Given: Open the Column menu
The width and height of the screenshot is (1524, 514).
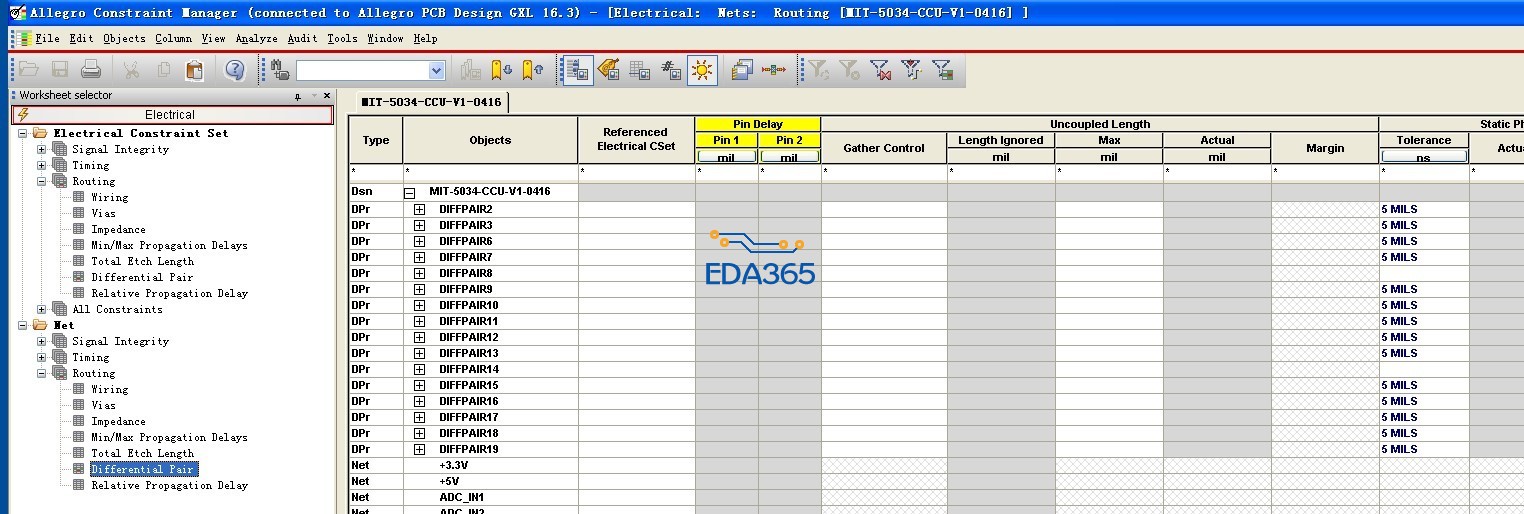Looking at the screenshot, I should click(173, 38).
